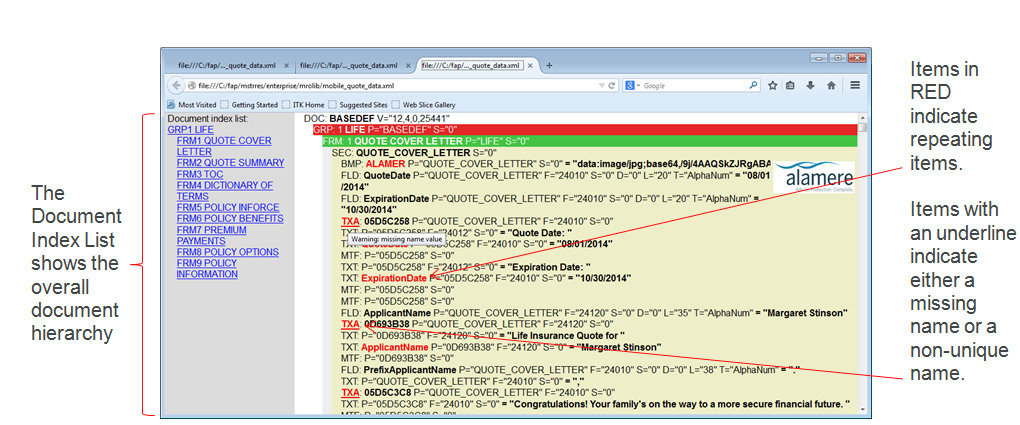Click the red GRP: 1 LIFE row
Viewport: 1020px width, 425px height.
coord(585,130)
